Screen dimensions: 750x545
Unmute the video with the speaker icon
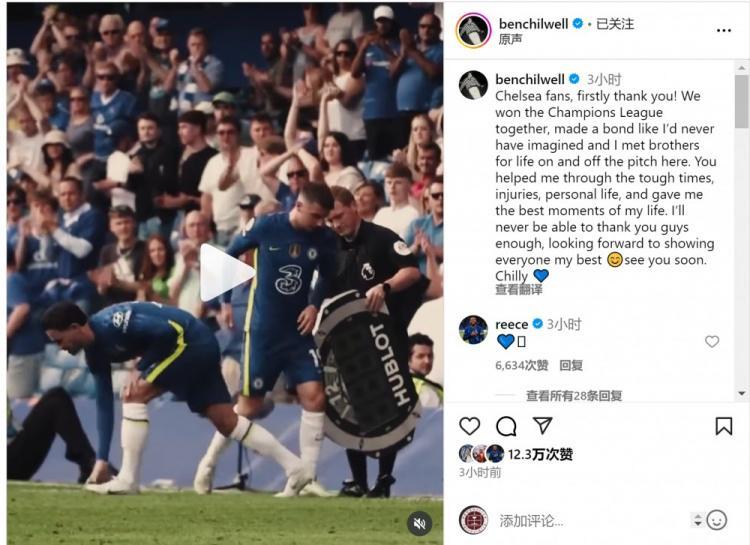[x=419, y=523]
